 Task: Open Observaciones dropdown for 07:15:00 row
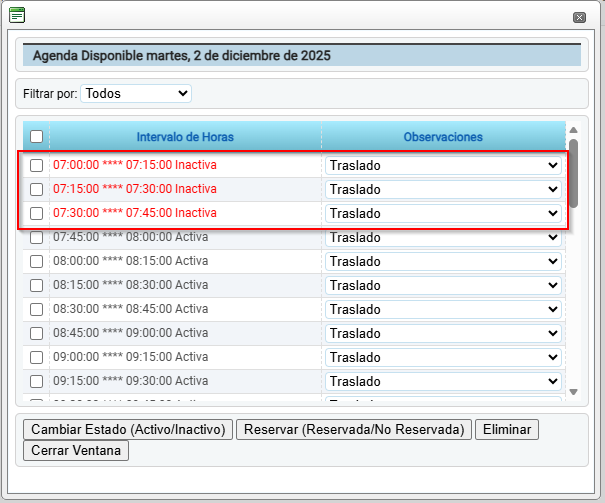point(442,189)
